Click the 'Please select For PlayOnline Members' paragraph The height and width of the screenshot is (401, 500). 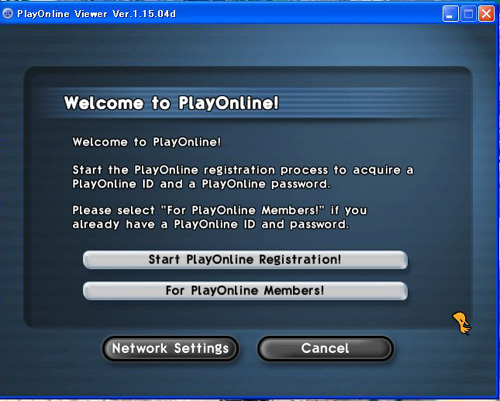click(220, 217)
